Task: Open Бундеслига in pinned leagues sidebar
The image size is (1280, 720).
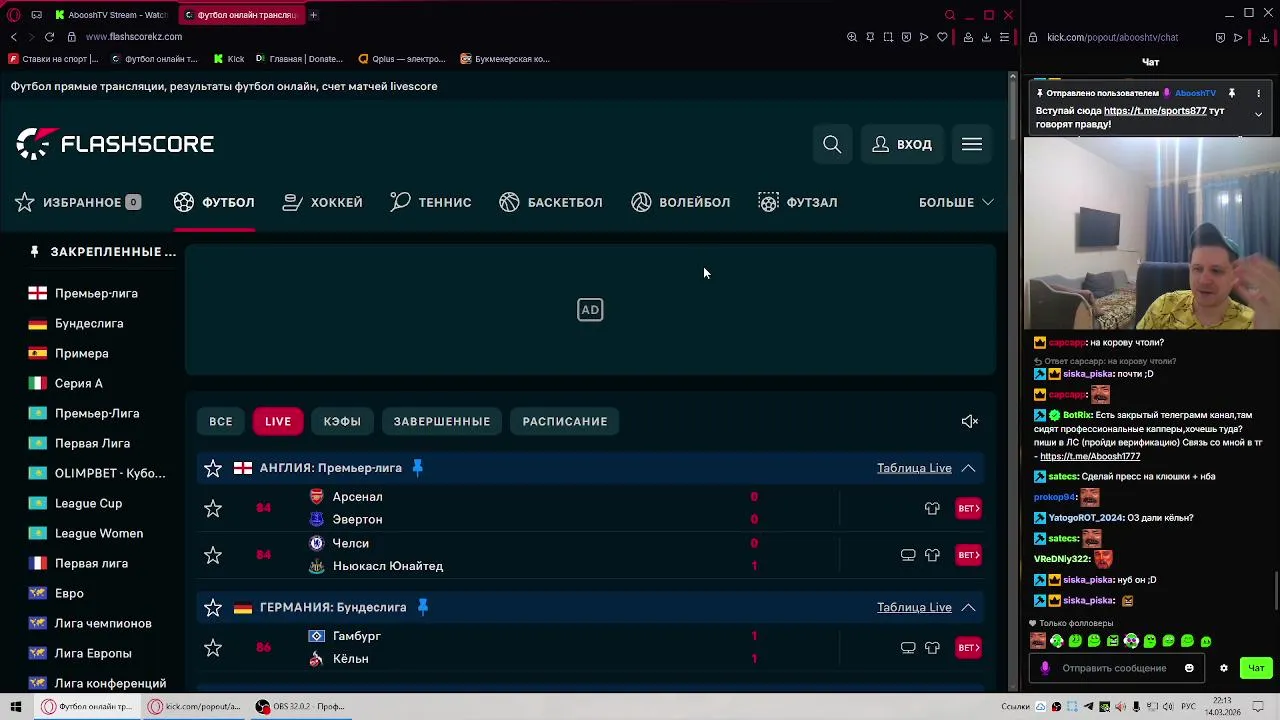Action: [89, 323]
